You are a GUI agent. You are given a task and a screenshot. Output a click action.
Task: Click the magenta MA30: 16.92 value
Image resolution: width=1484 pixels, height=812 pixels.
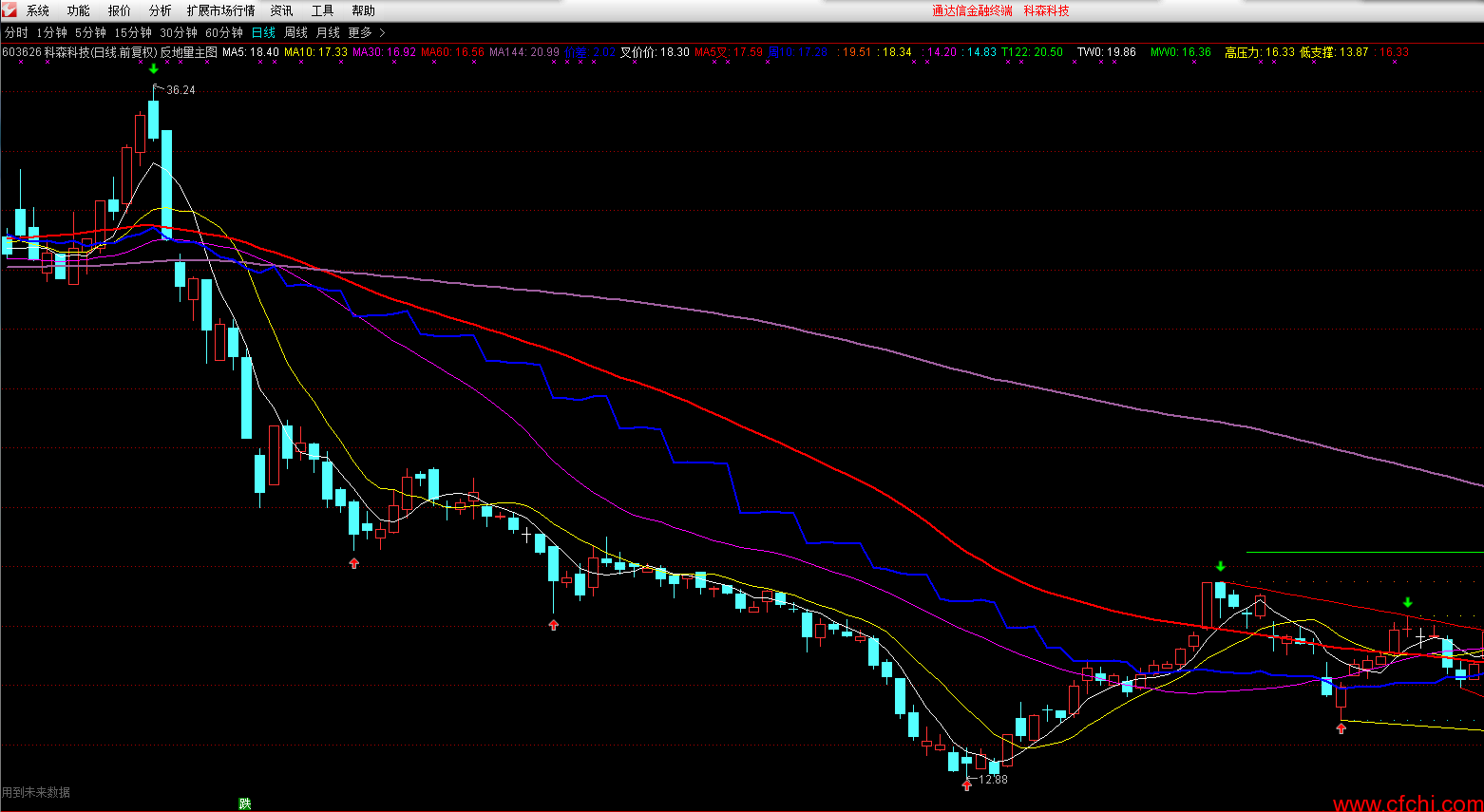(x=385, y=52)
